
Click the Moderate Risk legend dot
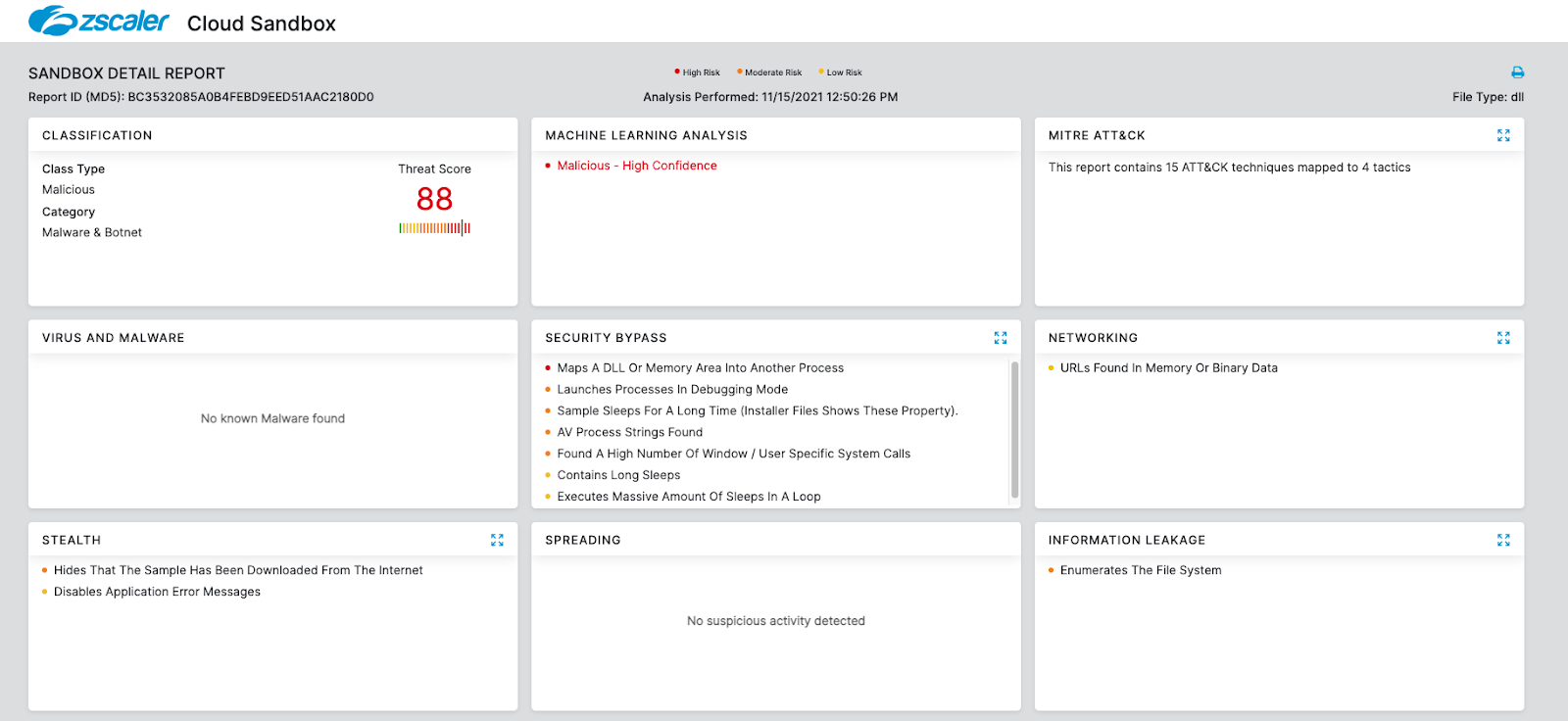(739, 72)
